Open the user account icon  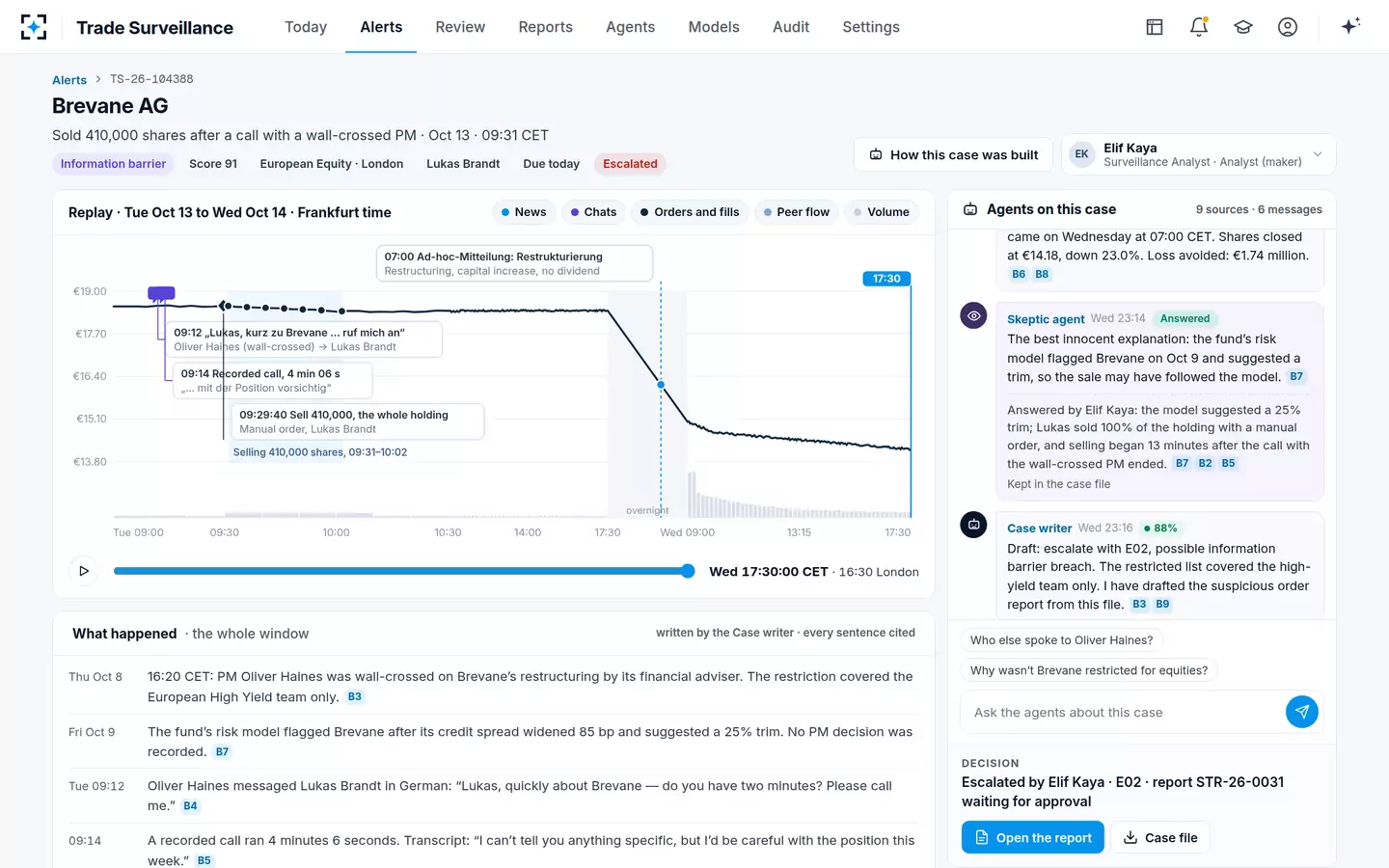click(1288, 27)
